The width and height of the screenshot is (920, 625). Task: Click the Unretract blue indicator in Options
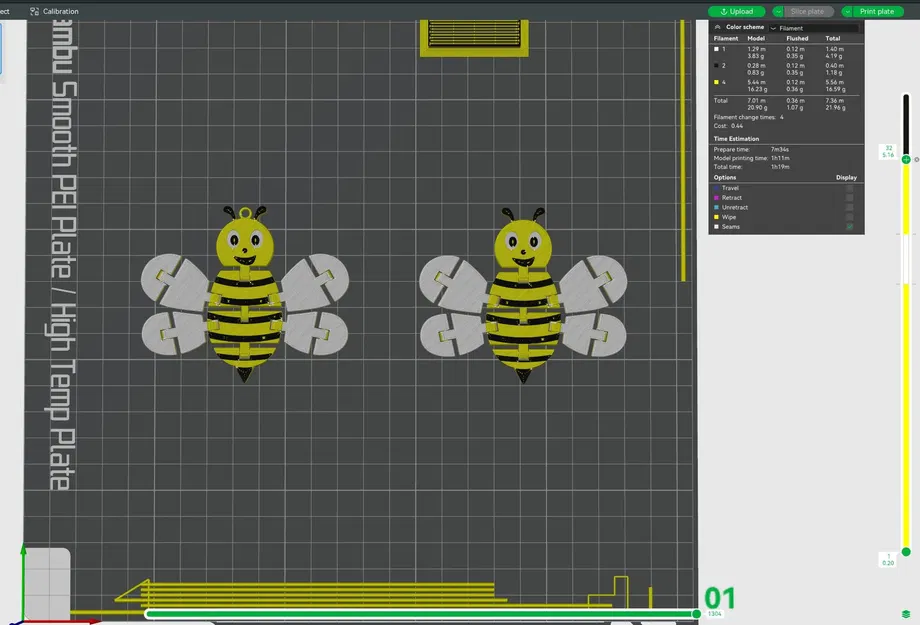click(716, 207)
